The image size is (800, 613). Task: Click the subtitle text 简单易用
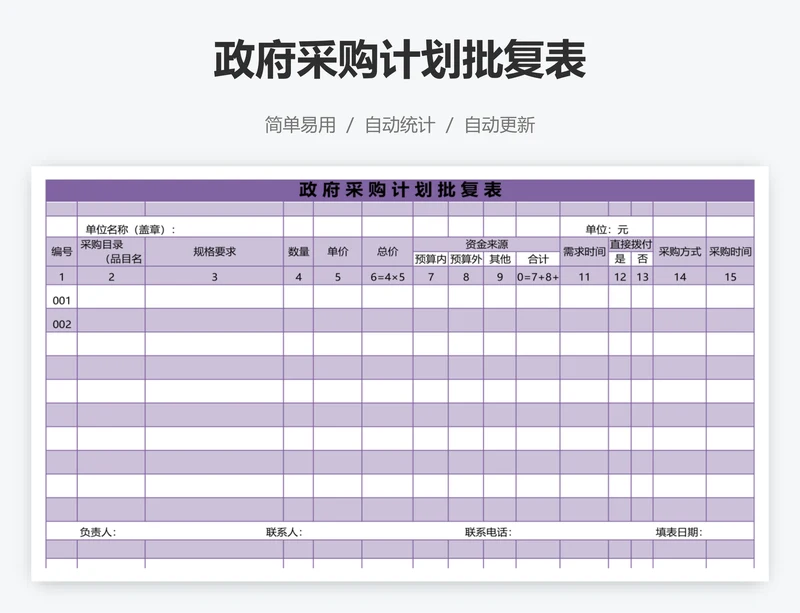(300, 125)
